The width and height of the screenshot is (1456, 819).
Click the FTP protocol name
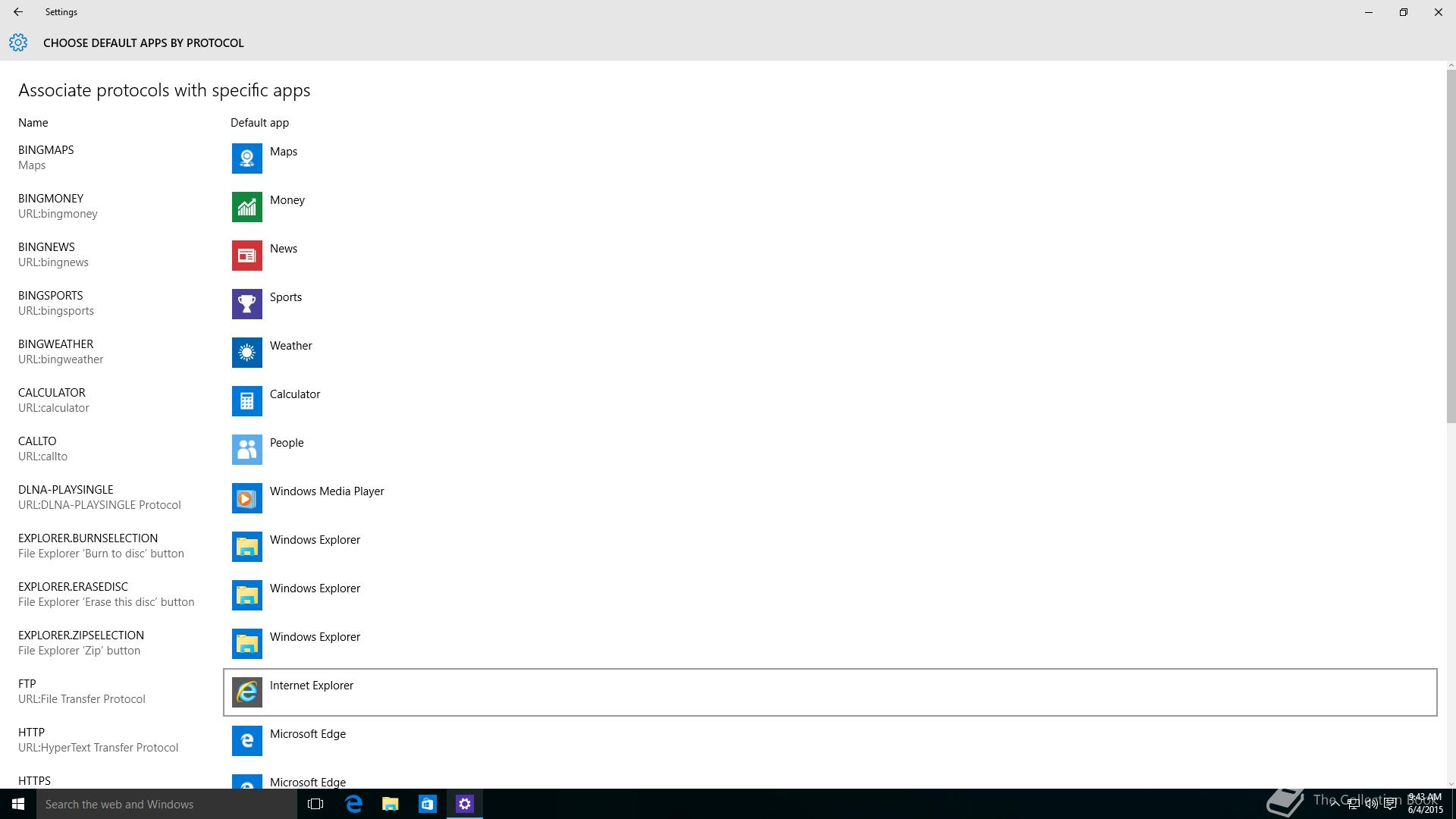point(27,684)
